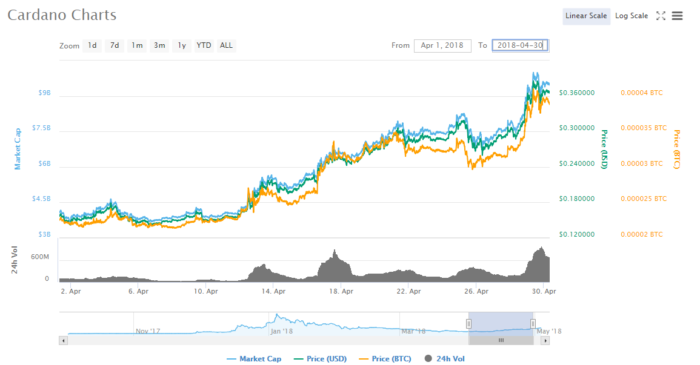This screenshot has width=700, height=365.
Task: Click the Jan '18 navigator label
Action: point(282,331)
